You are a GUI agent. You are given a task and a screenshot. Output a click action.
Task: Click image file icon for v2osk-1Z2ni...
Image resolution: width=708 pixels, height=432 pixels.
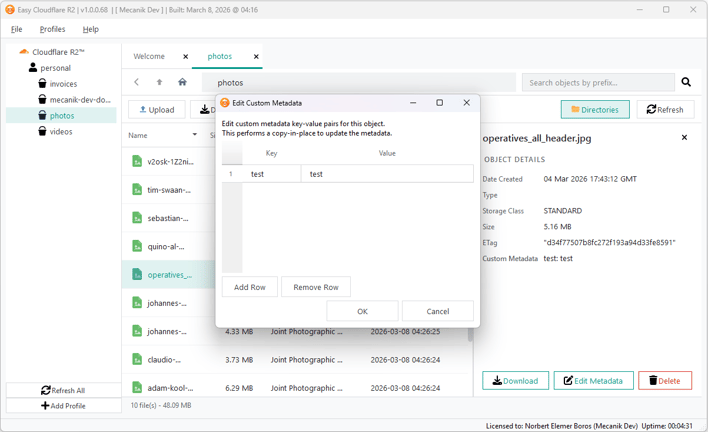pyautogui.click(x=137, y=161)
